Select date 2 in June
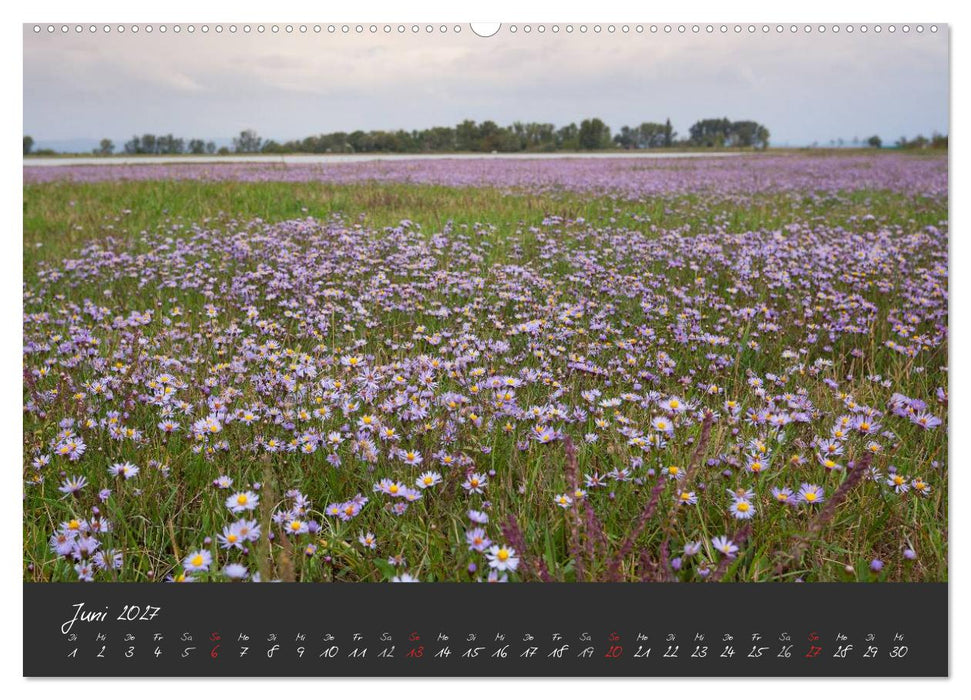 [101, 652]
